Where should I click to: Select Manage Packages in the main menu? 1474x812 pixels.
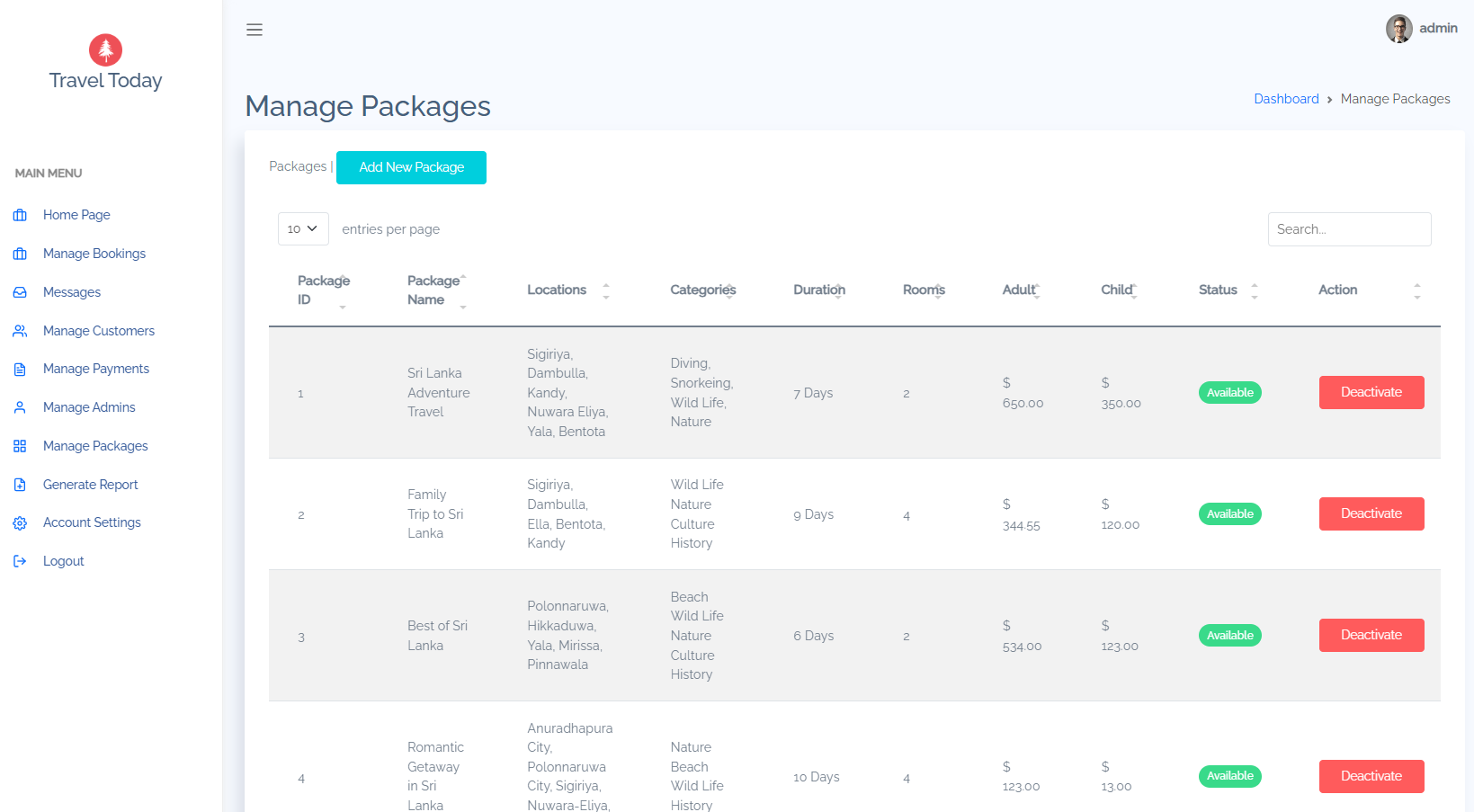click(x=95, y=445)
